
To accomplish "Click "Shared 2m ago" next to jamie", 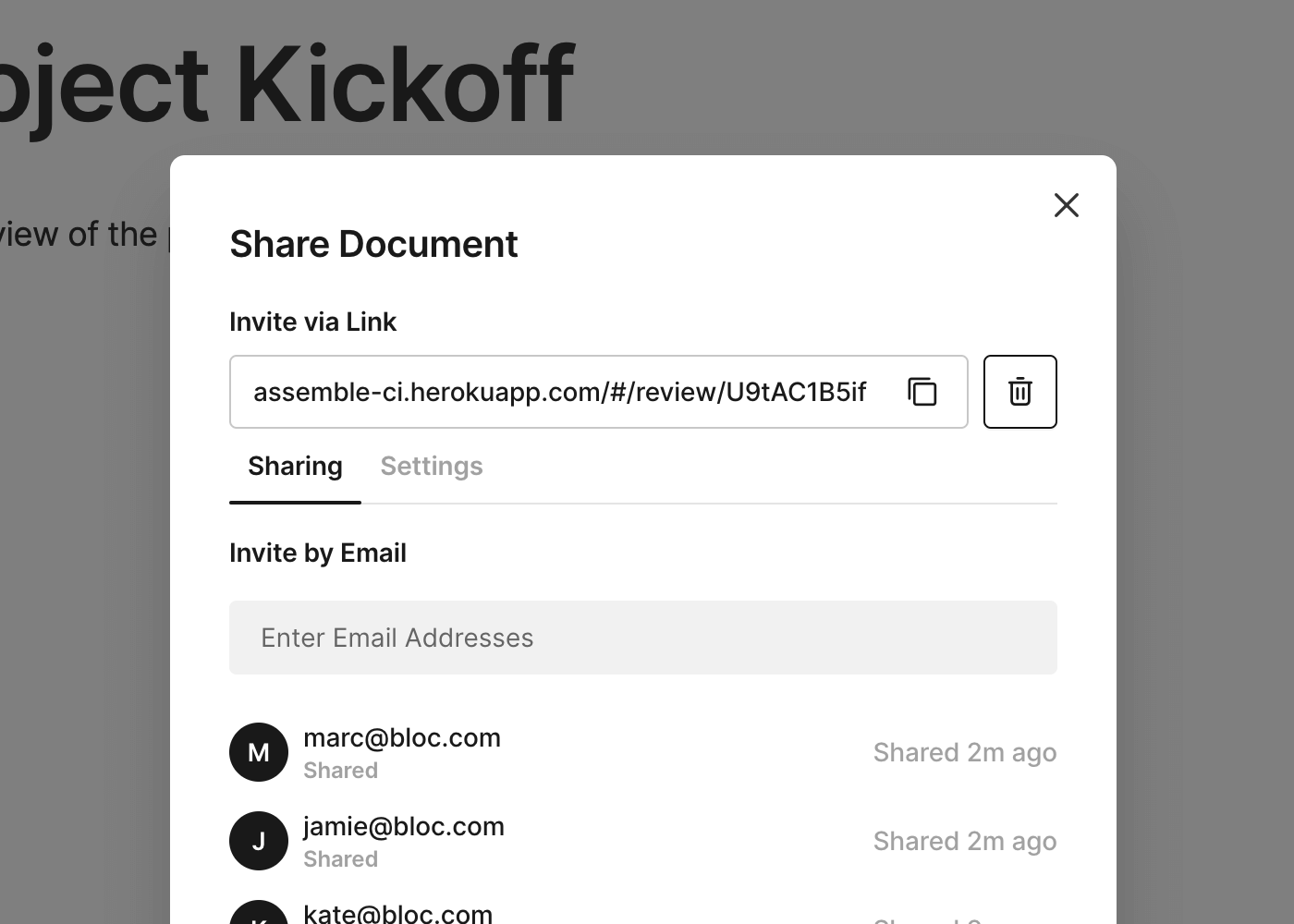I will click(964, 842).
